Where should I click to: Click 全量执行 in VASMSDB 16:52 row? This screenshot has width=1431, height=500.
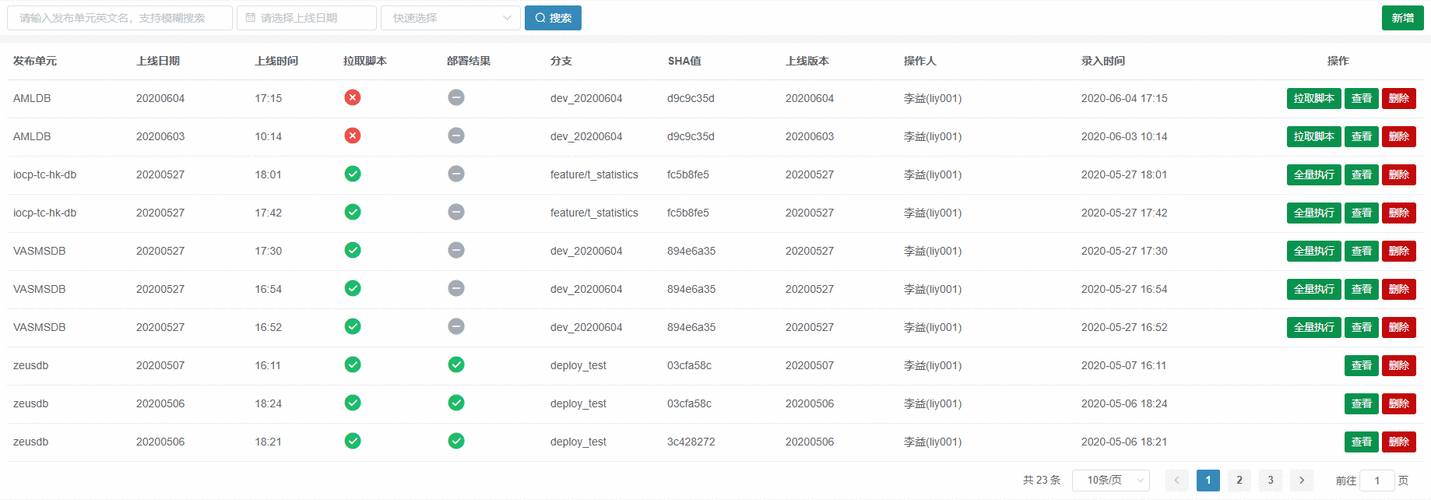pyautogui.click(x=1314, y=327)
